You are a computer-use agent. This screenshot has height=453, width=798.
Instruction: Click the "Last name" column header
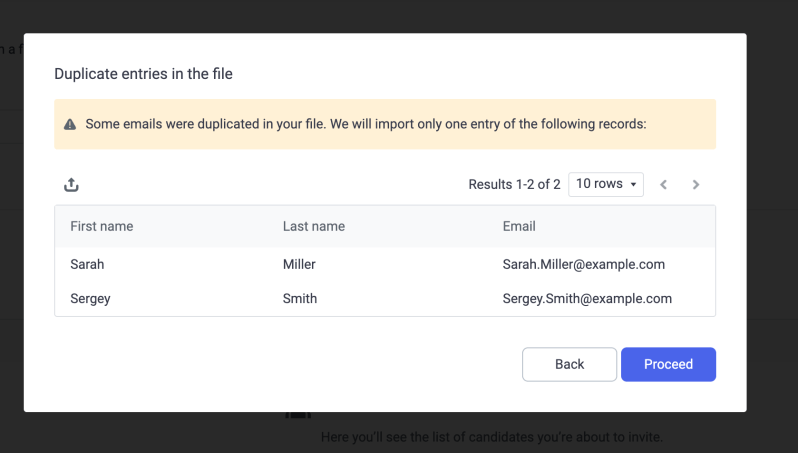click(314, 227)
